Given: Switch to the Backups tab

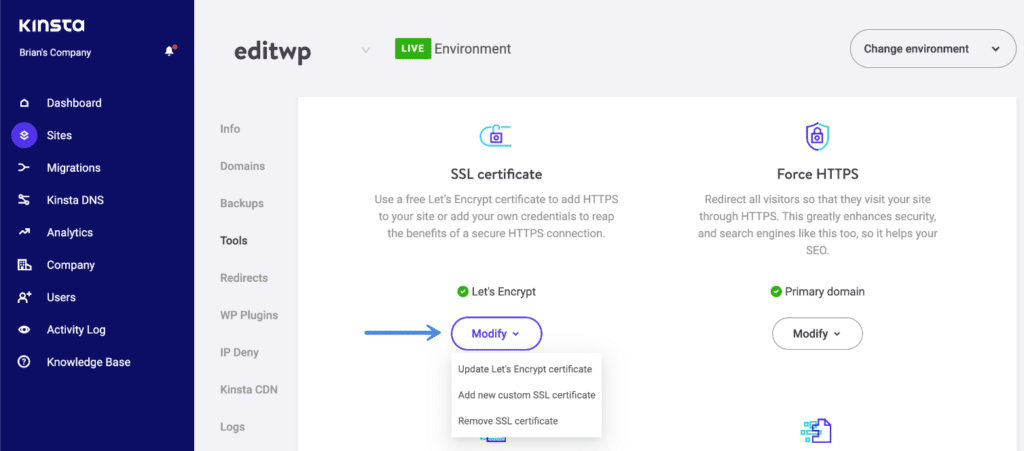Looking at the screenshot, I should pos(242,204).
